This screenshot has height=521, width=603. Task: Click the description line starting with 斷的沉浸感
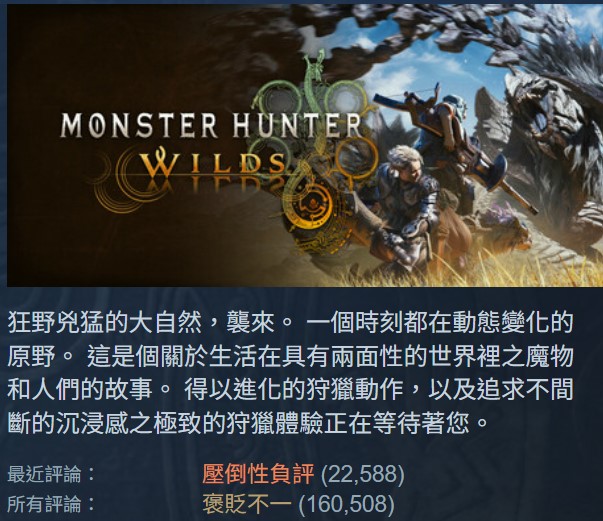(x=248, y=423)
